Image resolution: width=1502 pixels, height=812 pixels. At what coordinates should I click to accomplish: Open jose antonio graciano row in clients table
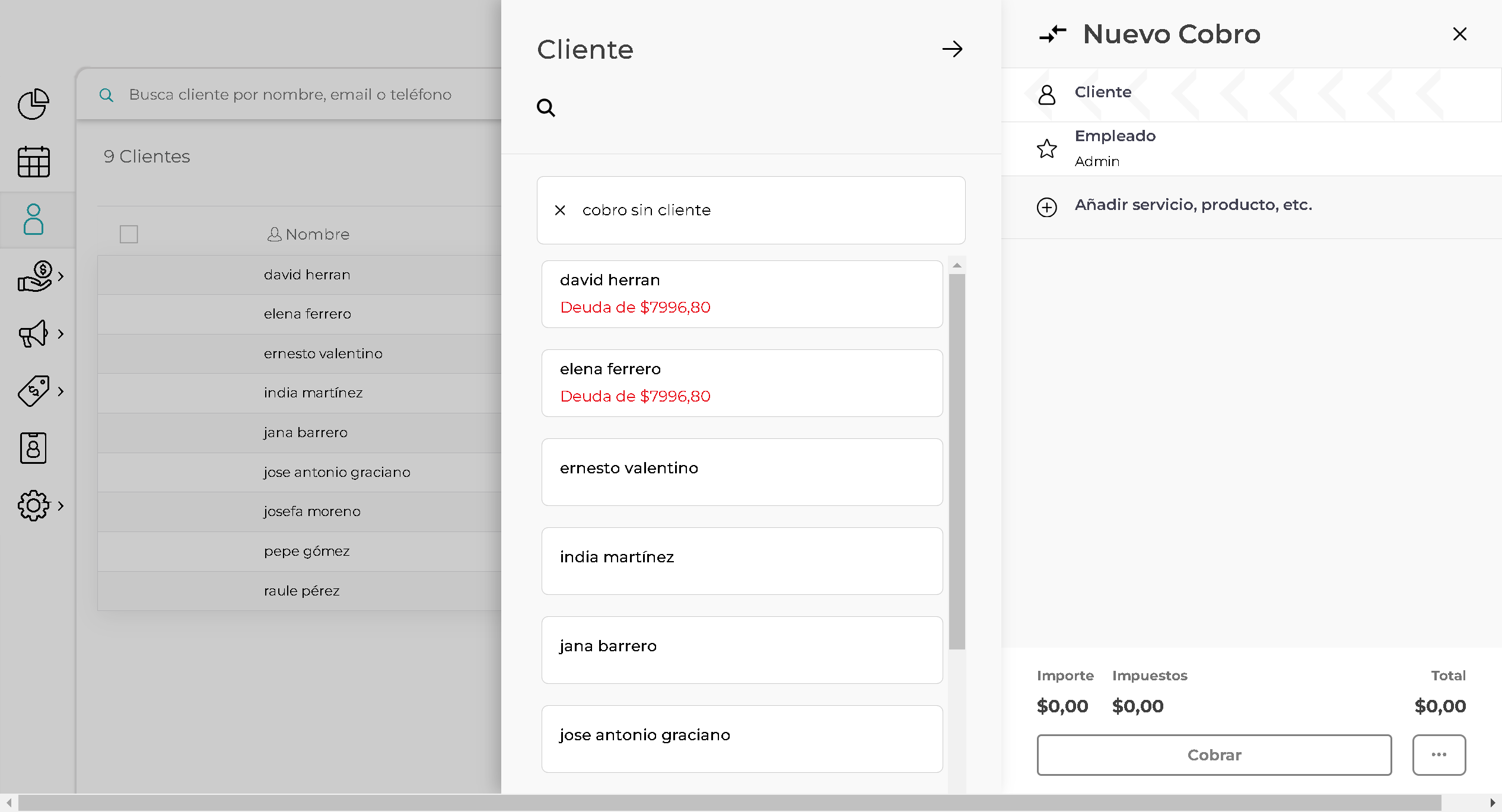[x=300, y=472]
